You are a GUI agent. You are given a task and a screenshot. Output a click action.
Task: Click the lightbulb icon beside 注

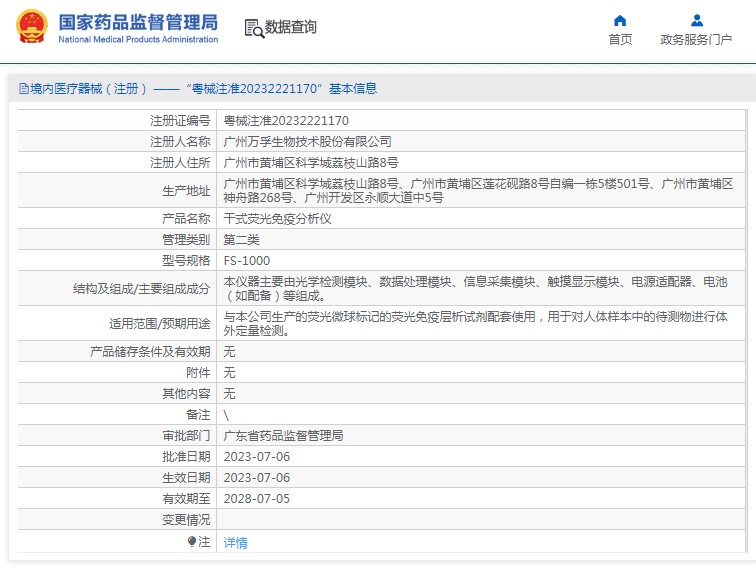click(x=192, y=542)
